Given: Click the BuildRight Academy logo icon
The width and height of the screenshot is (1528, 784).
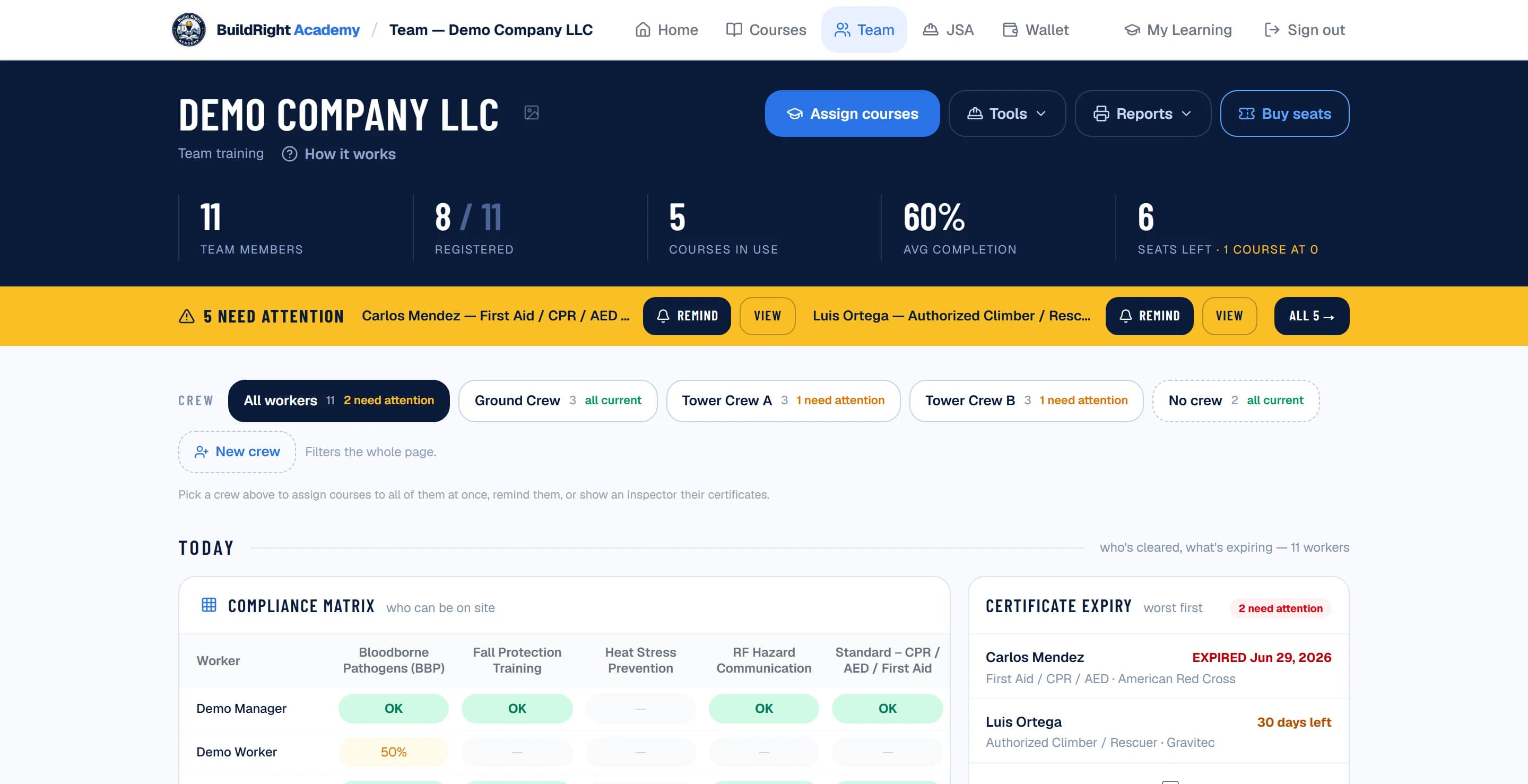Looking at the screenshot, I should [189, 30].
